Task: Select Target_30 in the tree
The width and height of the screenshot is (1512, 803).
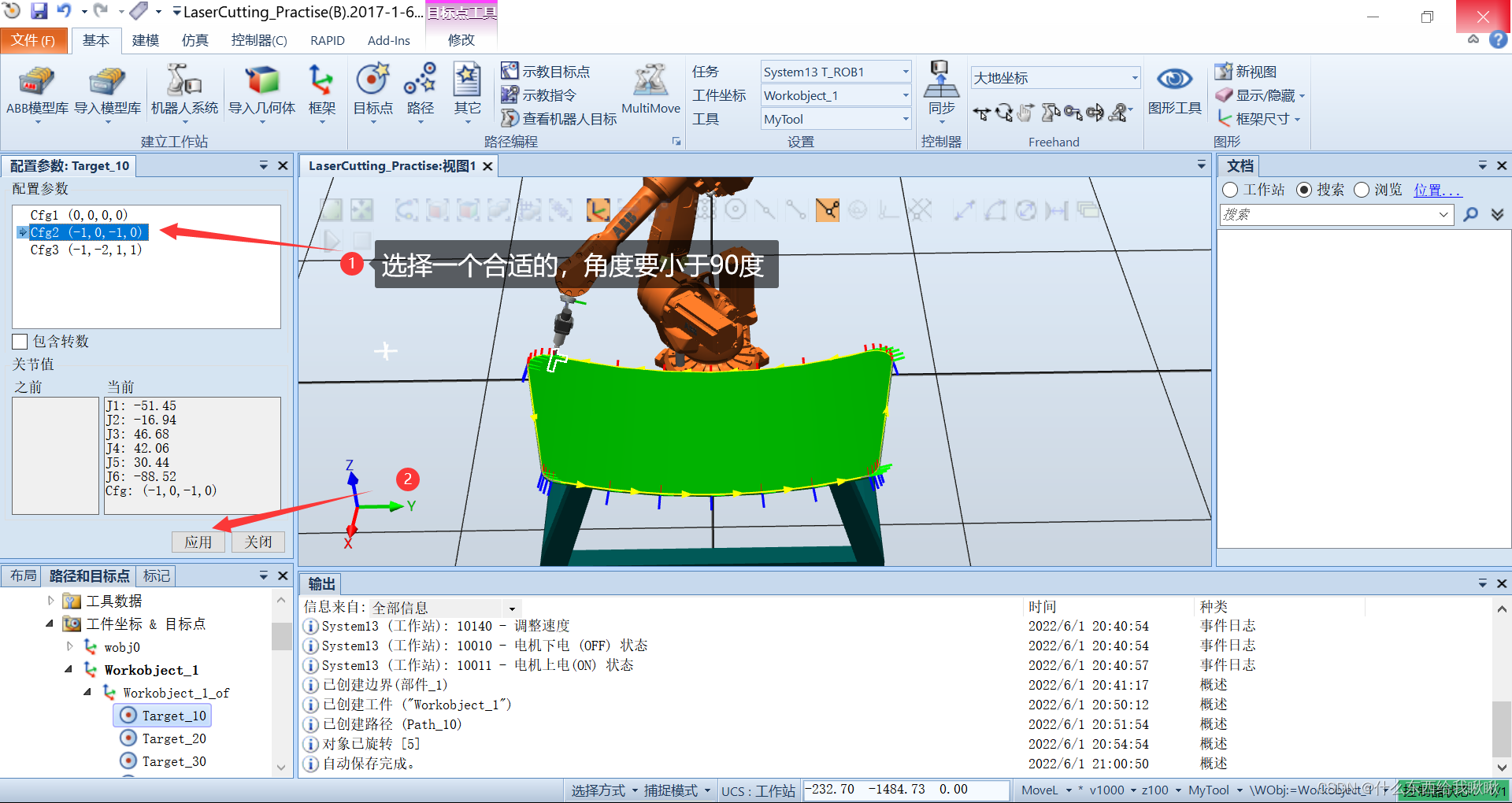Action: click(x=164, y=761)
